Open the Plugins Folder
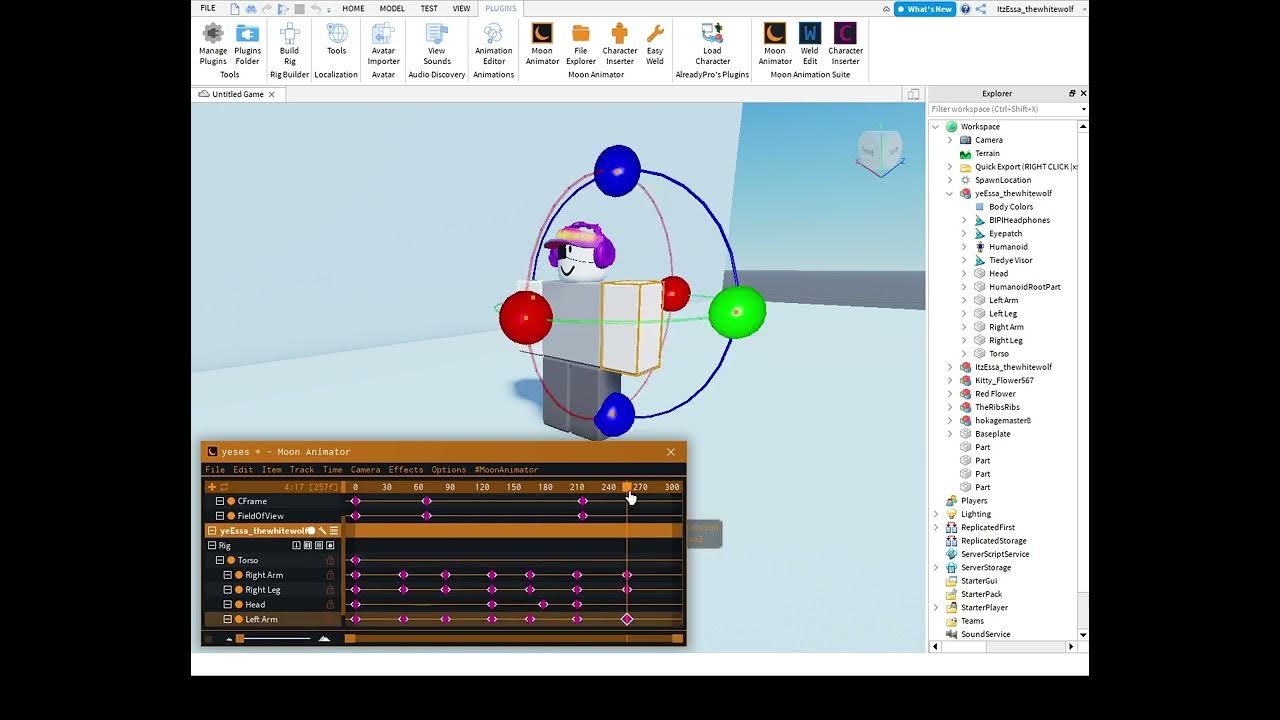Screen dimensions: 1280x720 coord(247,45)
